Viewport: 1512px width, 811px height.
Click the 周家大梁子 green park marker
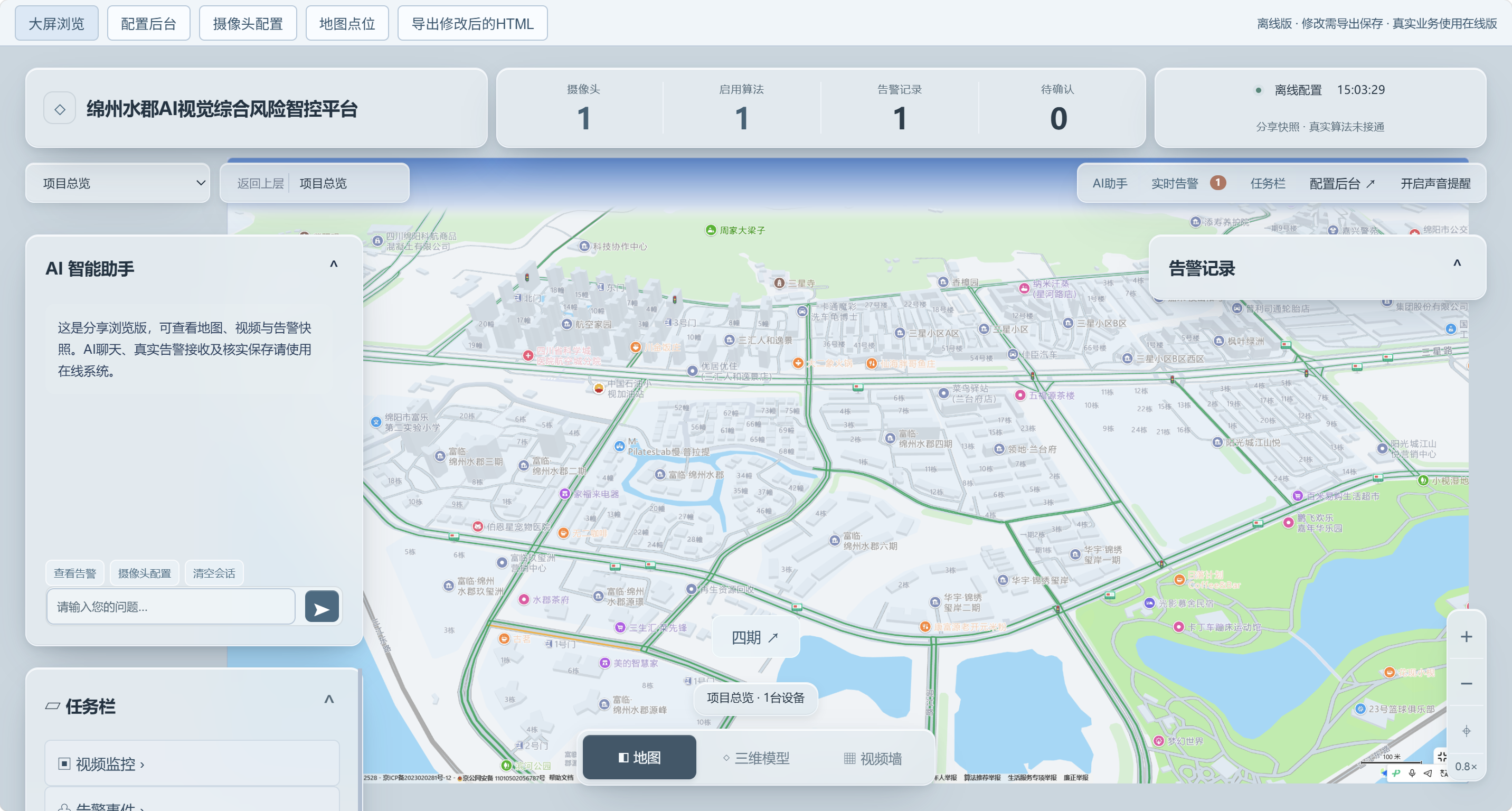710,230
